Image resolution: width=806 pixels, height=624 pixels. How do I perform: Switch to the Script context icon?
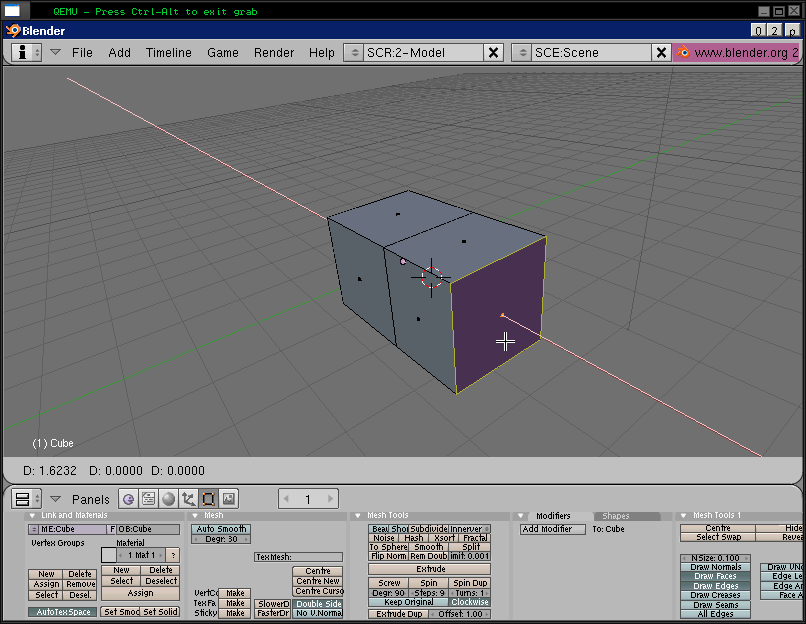point(148,499)
